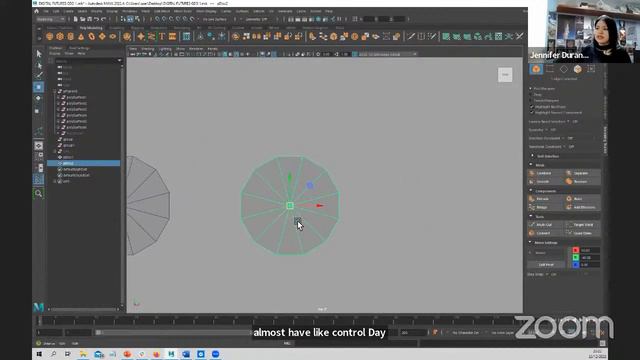Screen dimensions: 640x360
Task: Select the Pick/Marquee radio option
Action: 531,89
